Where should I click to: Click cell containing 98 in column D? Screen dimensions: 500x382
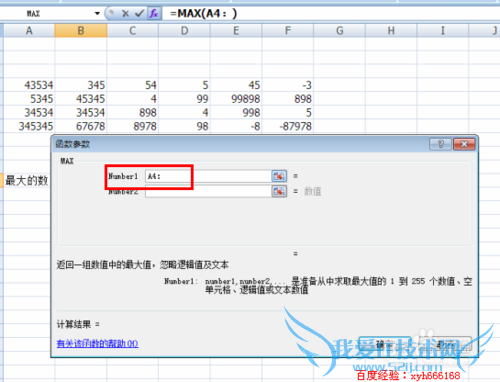(184, 126)
